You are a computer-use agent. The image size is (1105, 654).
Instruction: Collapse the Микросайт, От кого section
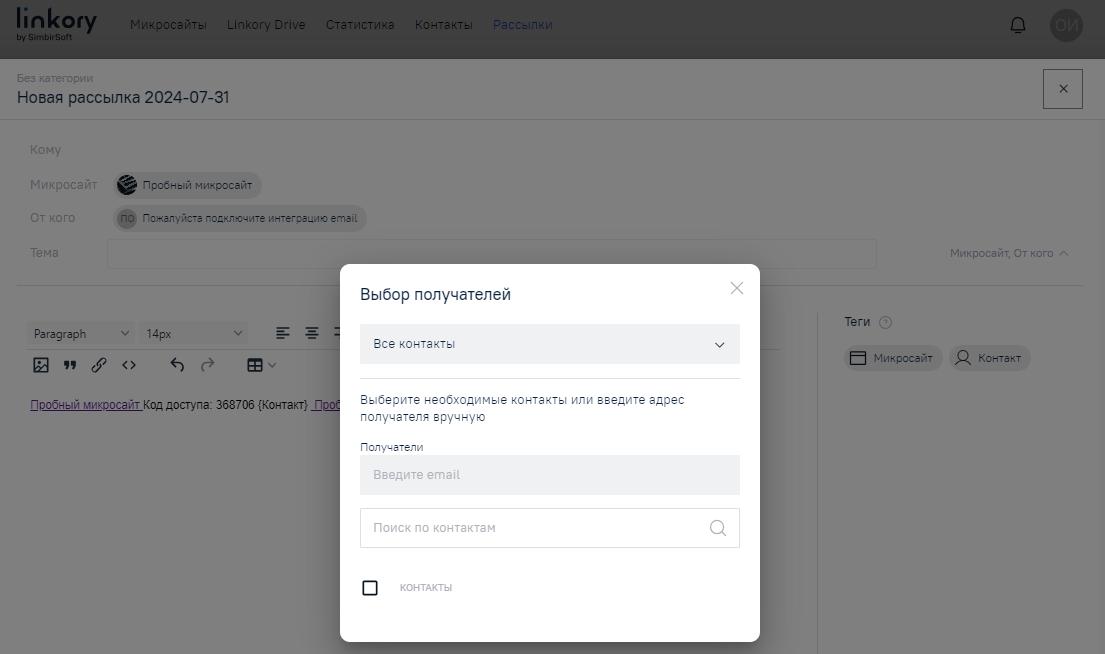coord(1006,253)
